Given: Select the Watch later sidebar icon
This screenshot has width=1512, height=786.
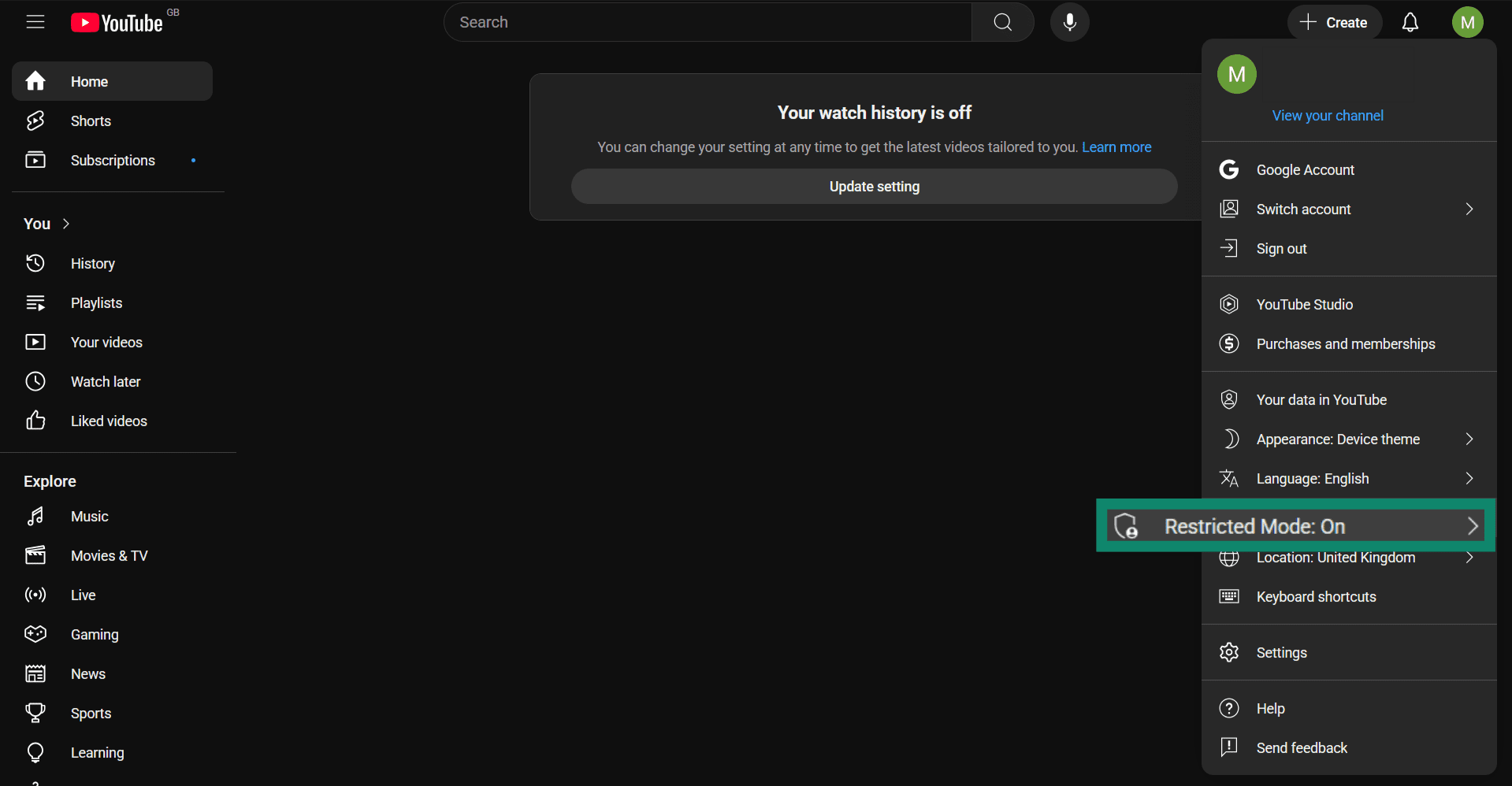Looking at the screenshot, I should point(35,381).
